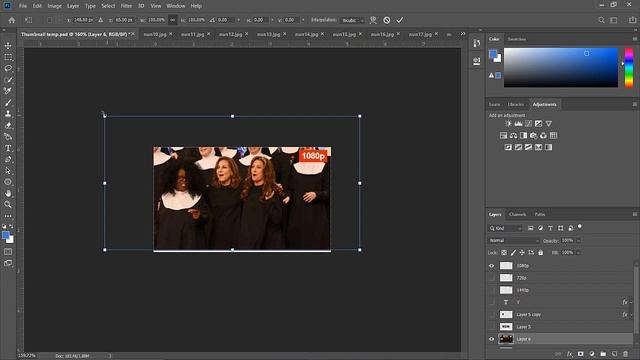Screen dimensions: 640x360
Task: Click the Home icon in options bar
Action: (12, 20)
